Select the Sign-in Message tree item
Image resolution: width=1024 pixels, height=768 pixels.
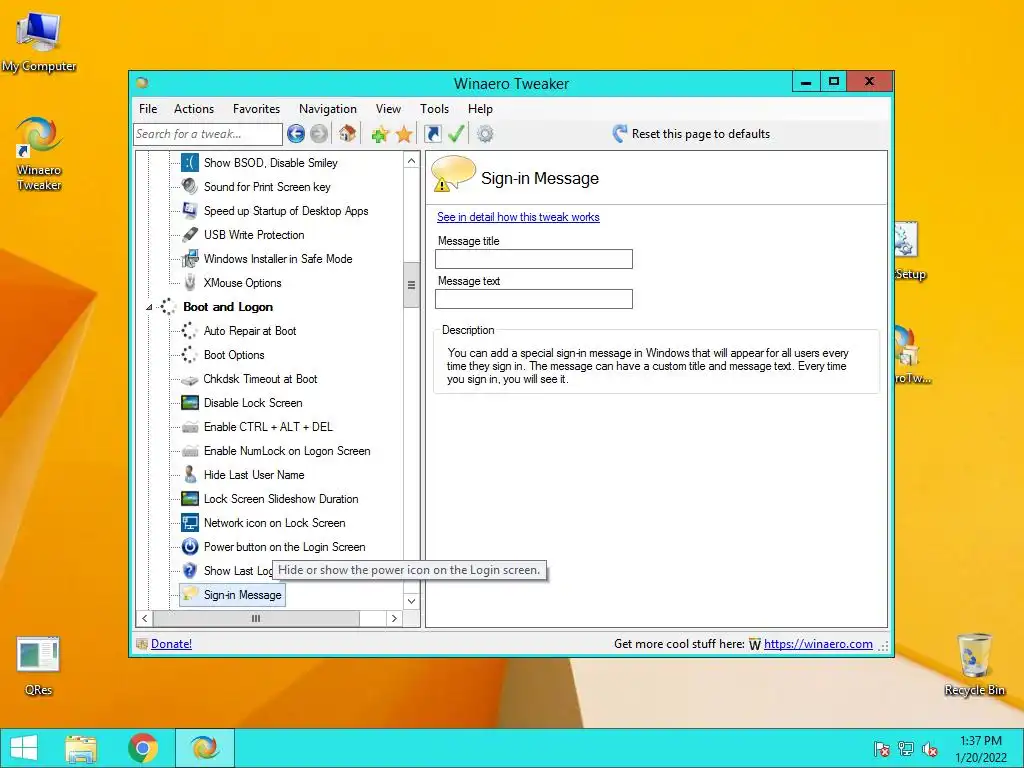[242, 595]
